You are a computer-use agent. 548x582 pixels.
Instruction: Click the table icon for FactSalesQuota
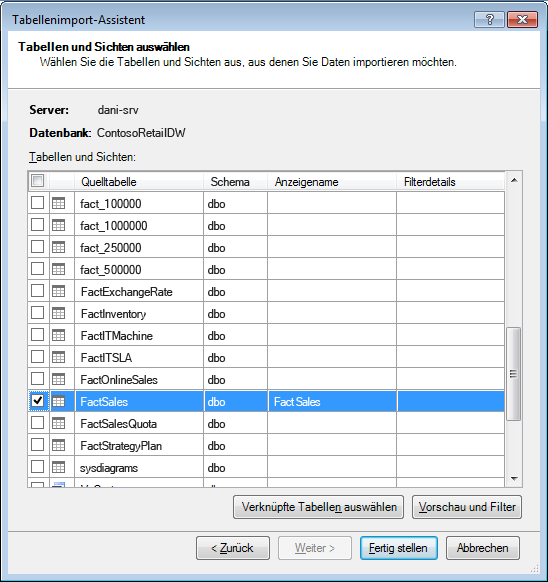[x=58, y=423]
